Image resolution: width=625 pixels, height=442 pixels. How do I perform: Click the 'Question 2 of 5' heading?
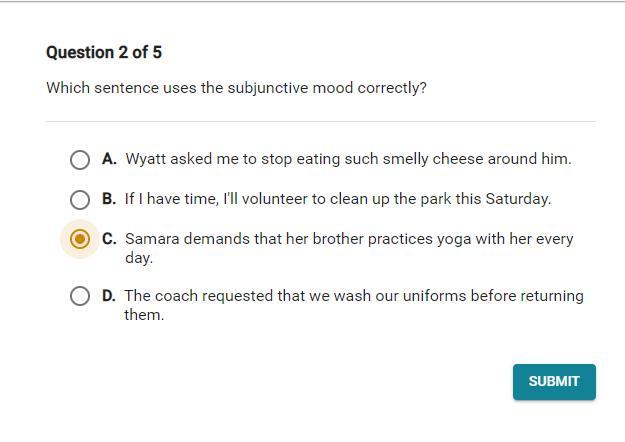104,52
